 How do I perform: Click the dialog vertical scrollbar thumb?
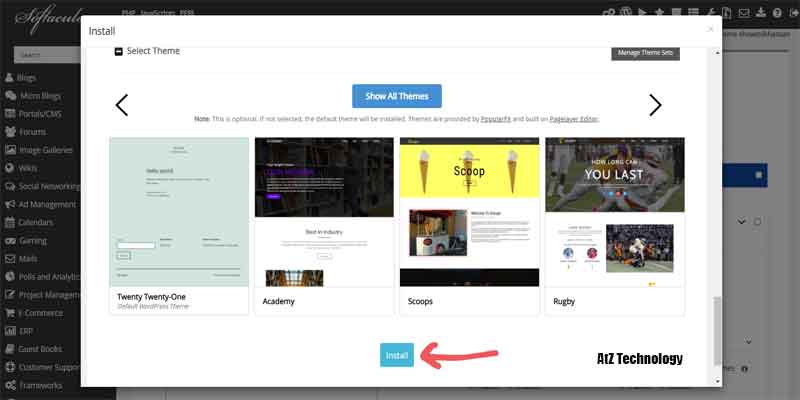(717, 332)
